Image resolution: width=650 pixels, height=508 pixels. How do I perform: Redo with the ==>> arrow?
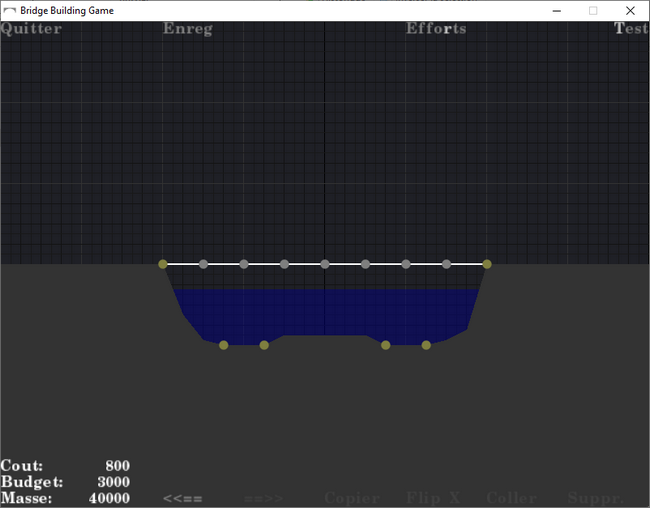[x=264, y=498]
